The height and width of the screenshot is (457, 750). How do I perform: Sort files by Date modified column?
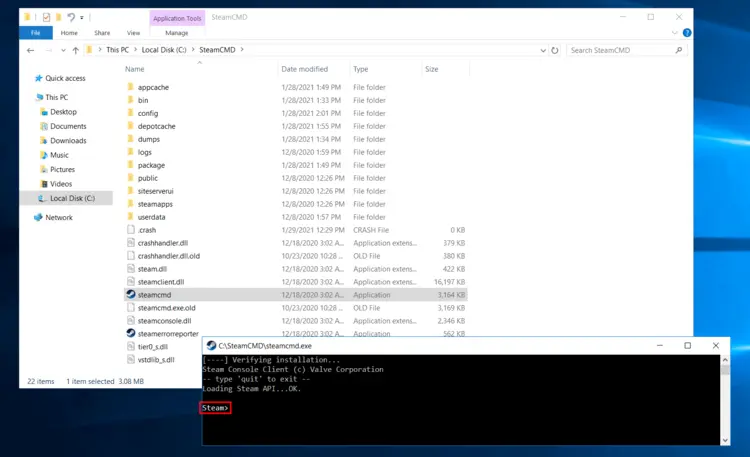point(305,69)
